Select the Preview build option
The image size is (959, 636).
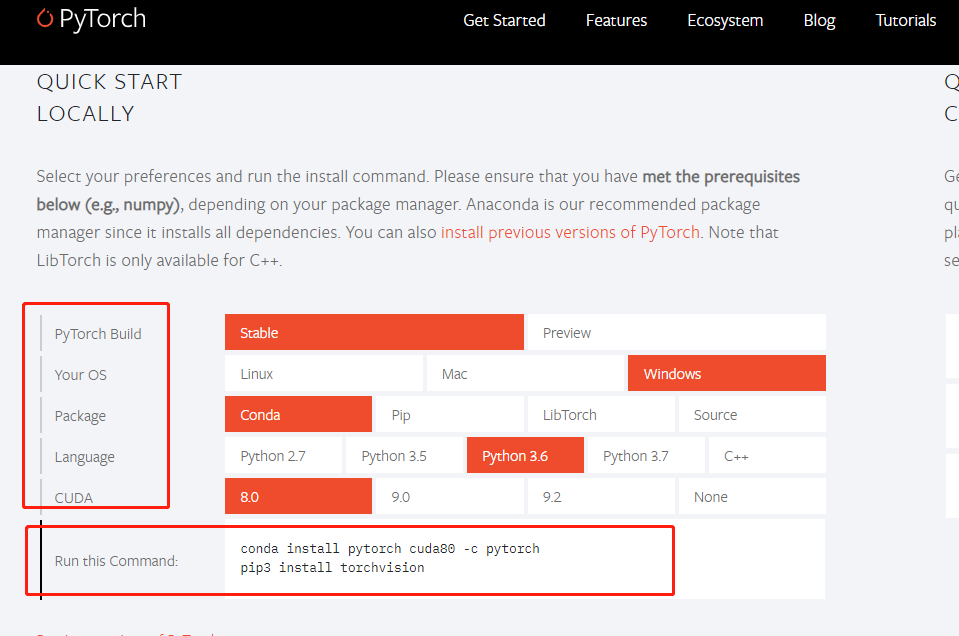[x=676, y=333]
